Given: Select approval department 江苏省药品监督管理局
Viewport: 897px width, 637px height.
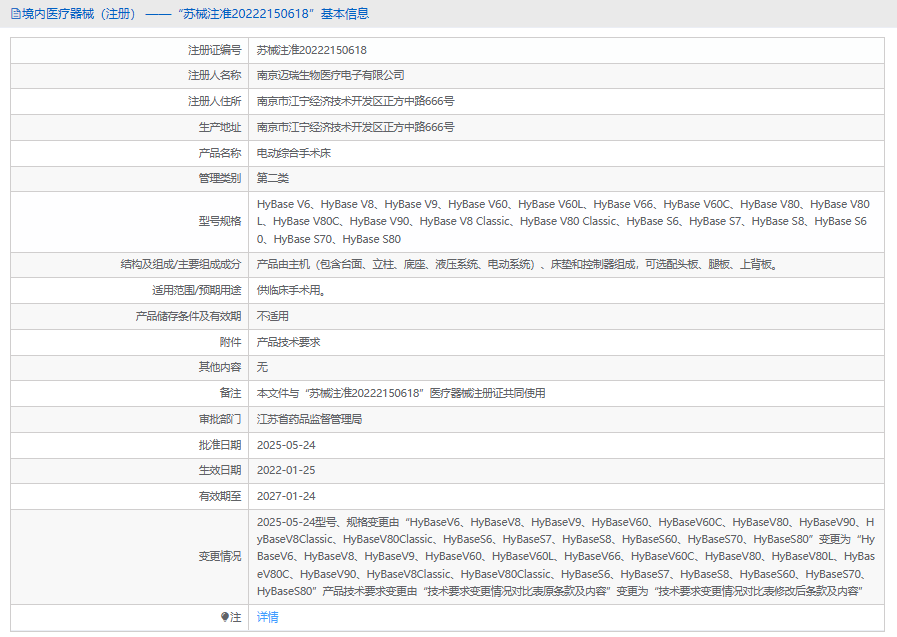Looking at the screenshot, I should coord(309,419).
